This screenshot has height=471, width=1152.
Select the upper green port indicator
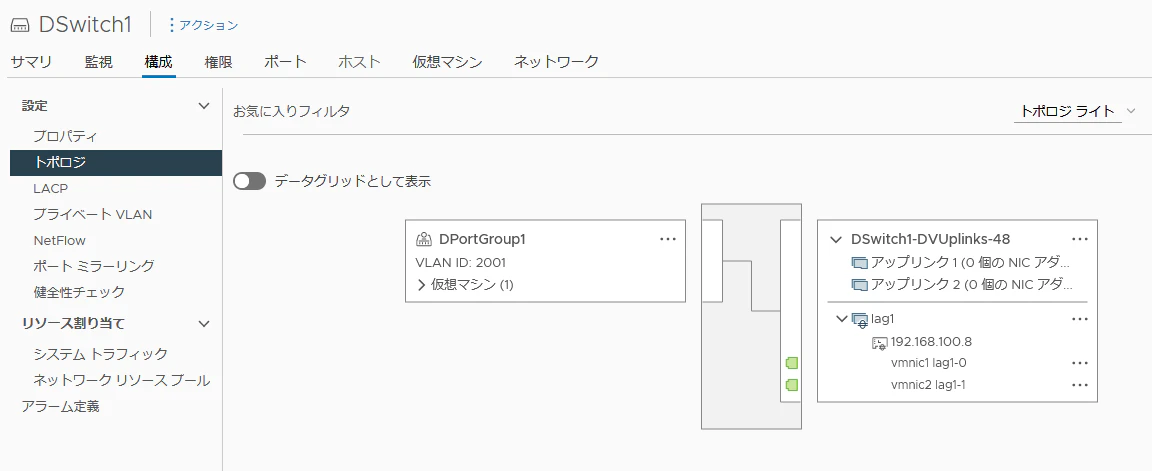click(x=791, y=363)
